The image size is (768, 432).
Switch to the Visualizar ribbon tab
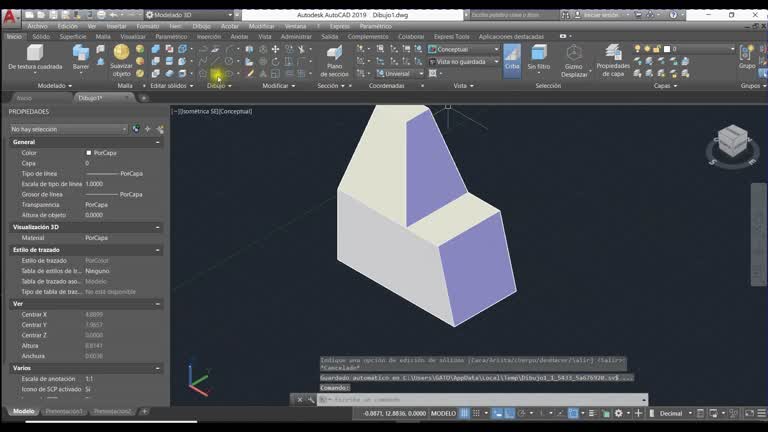click(133, 36)
